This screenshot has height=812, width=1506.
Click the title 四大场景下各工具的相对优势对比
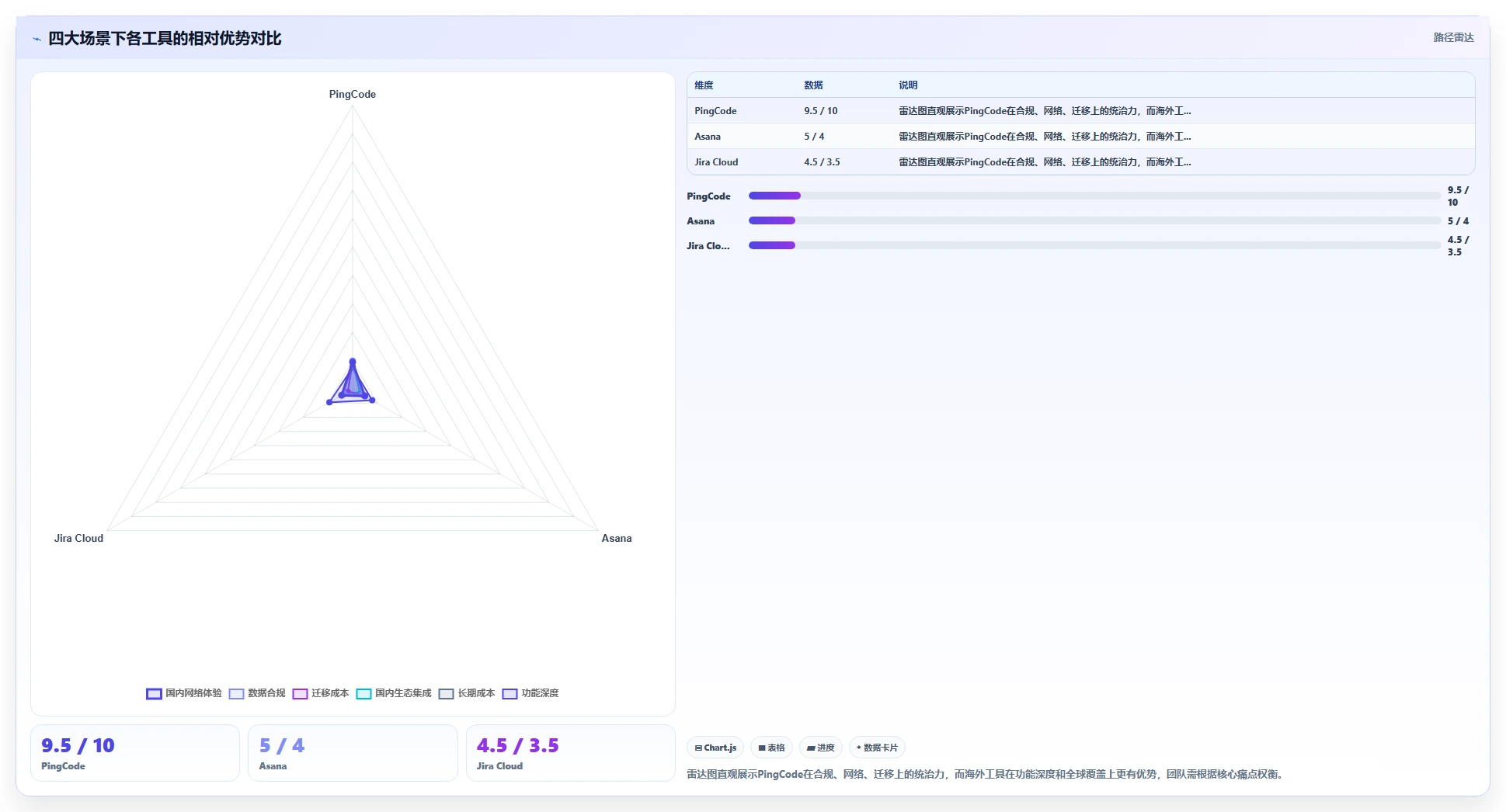(165, 39)
